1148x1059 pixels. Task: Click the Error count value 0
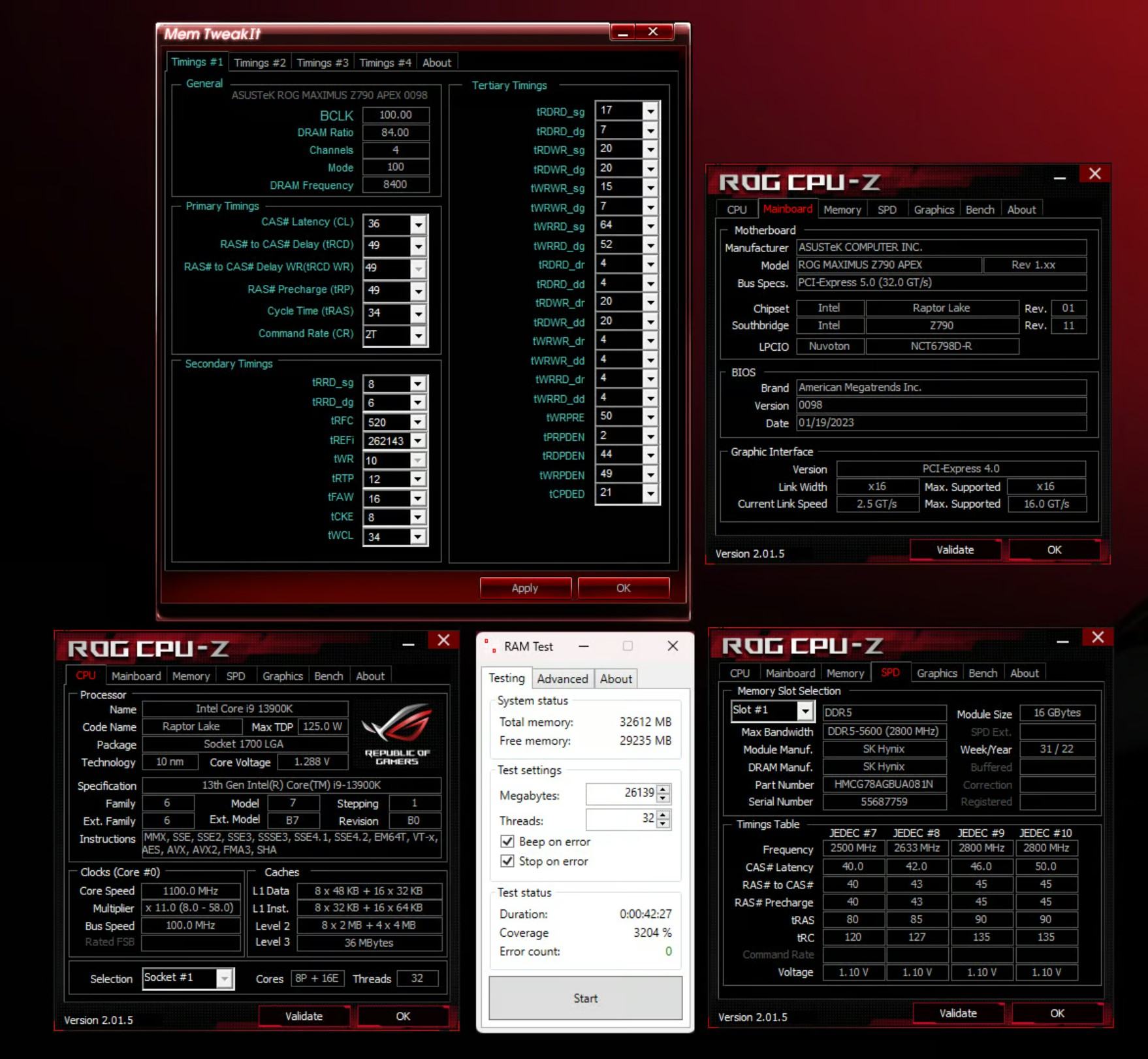tap(668, 951)
